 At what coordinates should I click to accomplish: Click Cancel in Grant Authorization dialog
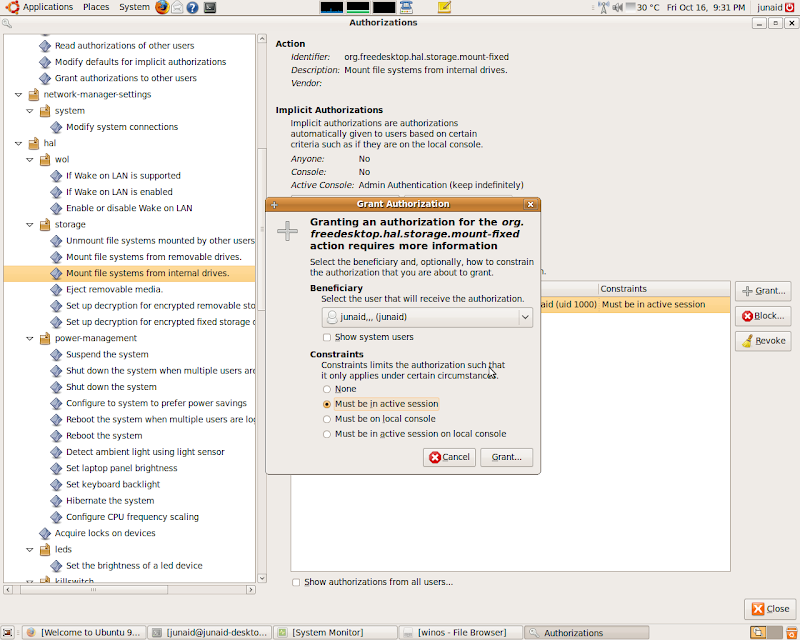coord(449,457)
